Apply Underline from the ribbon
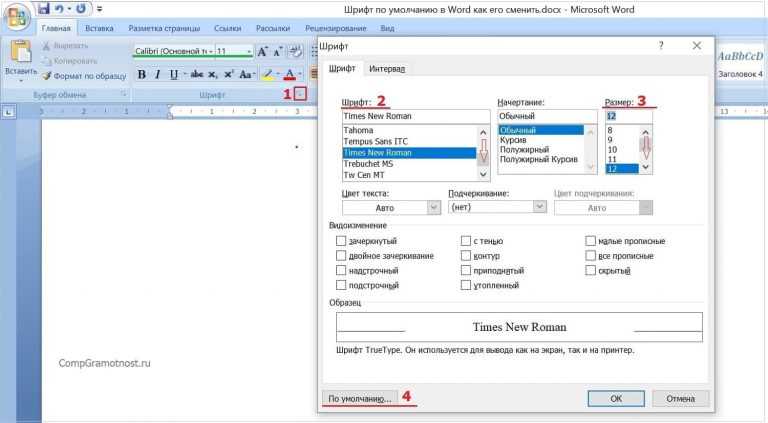This screenshot has height=423, width=768. (x=173, y=74)
